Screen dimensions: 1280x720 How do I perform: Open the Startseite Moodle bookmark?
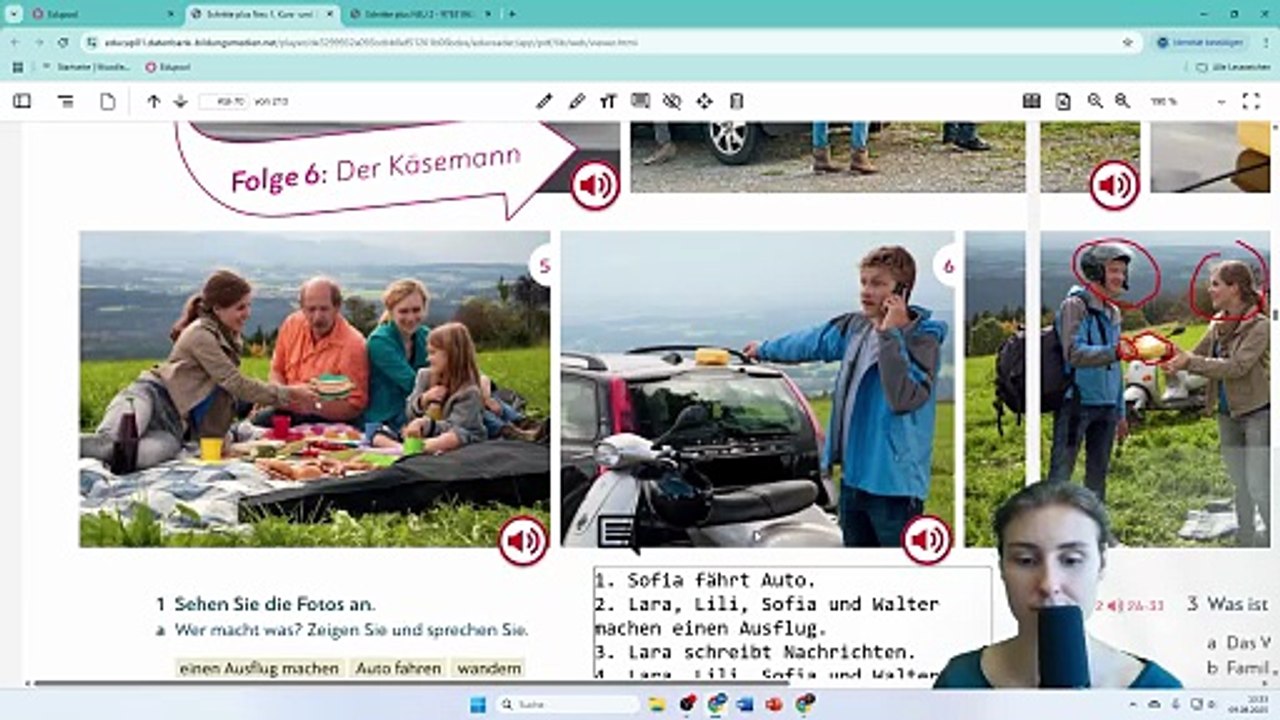point(85,67)
